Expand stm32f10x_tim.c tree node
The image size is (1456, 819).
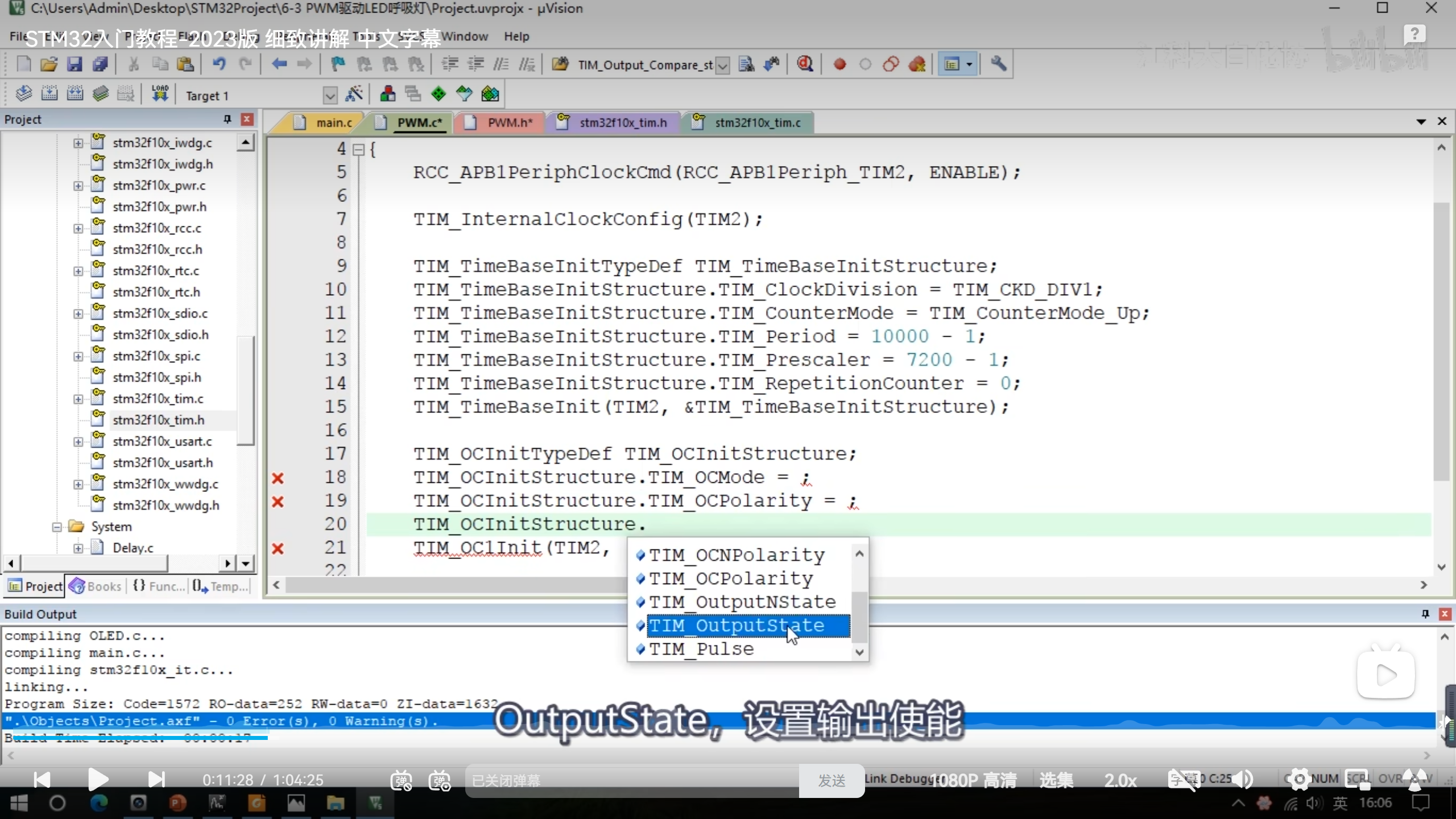[x=78, y=399]
